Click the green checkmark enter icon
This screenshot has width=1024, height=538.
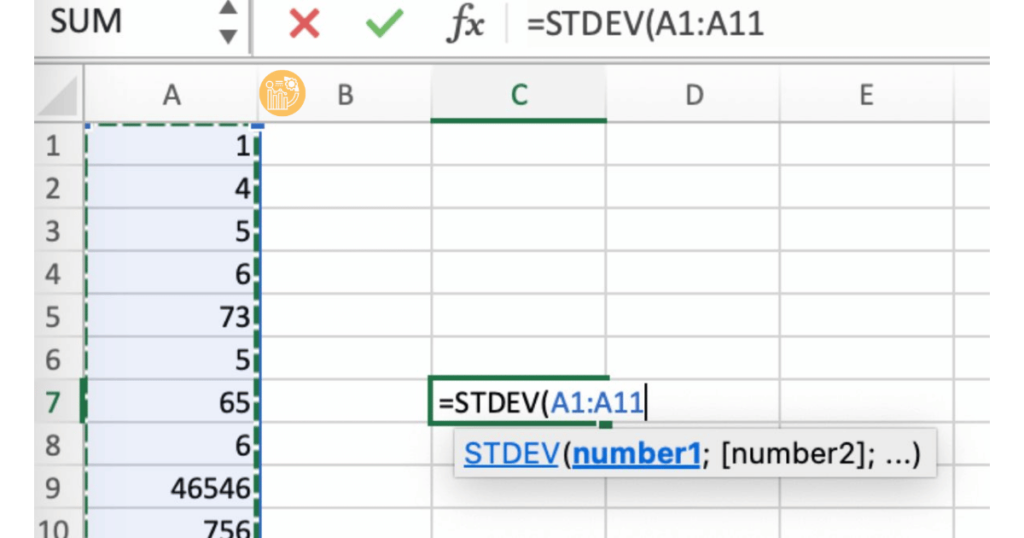coord(384,24)
